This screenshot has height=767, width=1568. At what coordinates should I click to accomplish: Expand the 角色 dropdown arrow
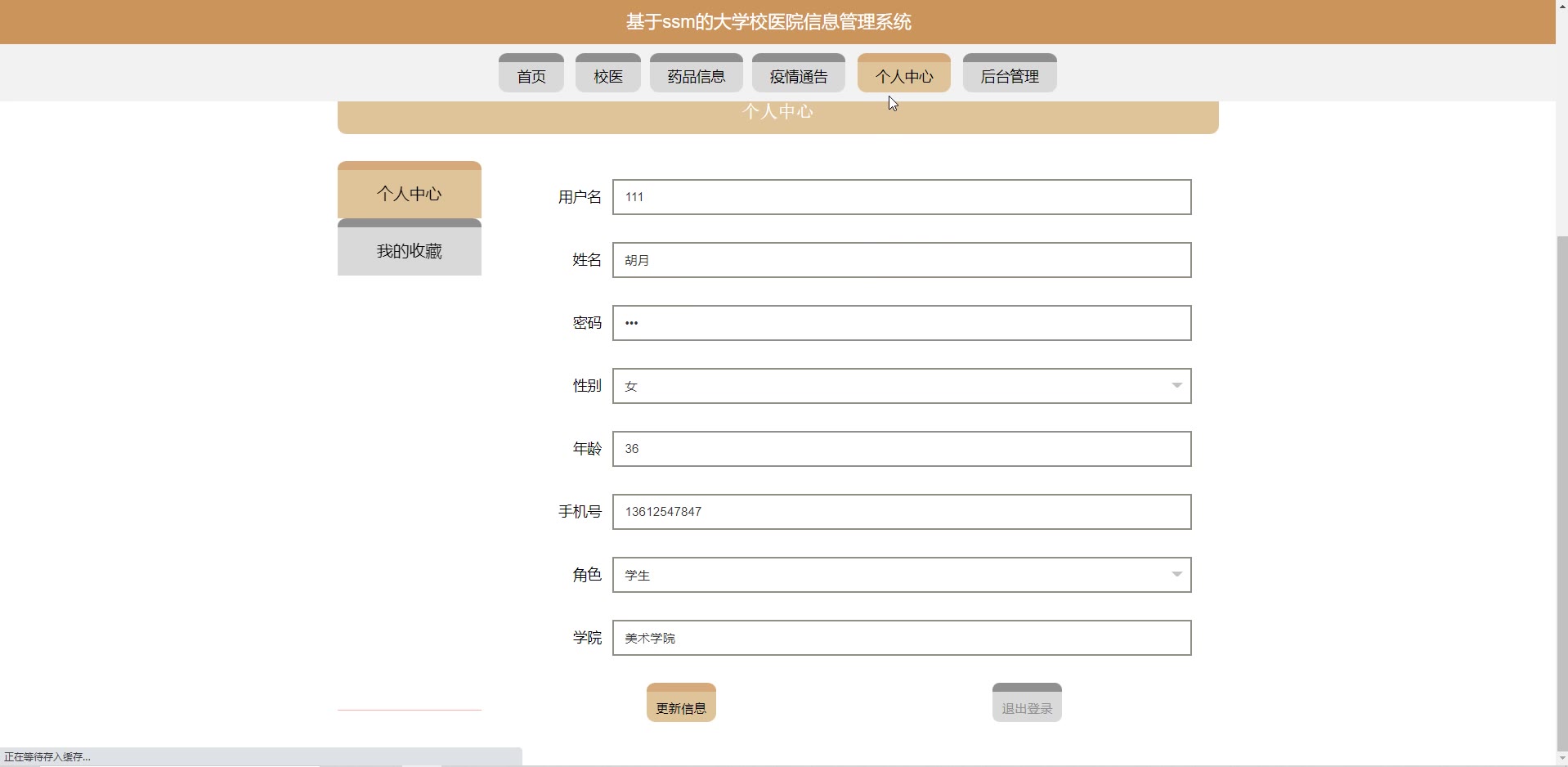pyautogui.click(x=1176, y=575)
